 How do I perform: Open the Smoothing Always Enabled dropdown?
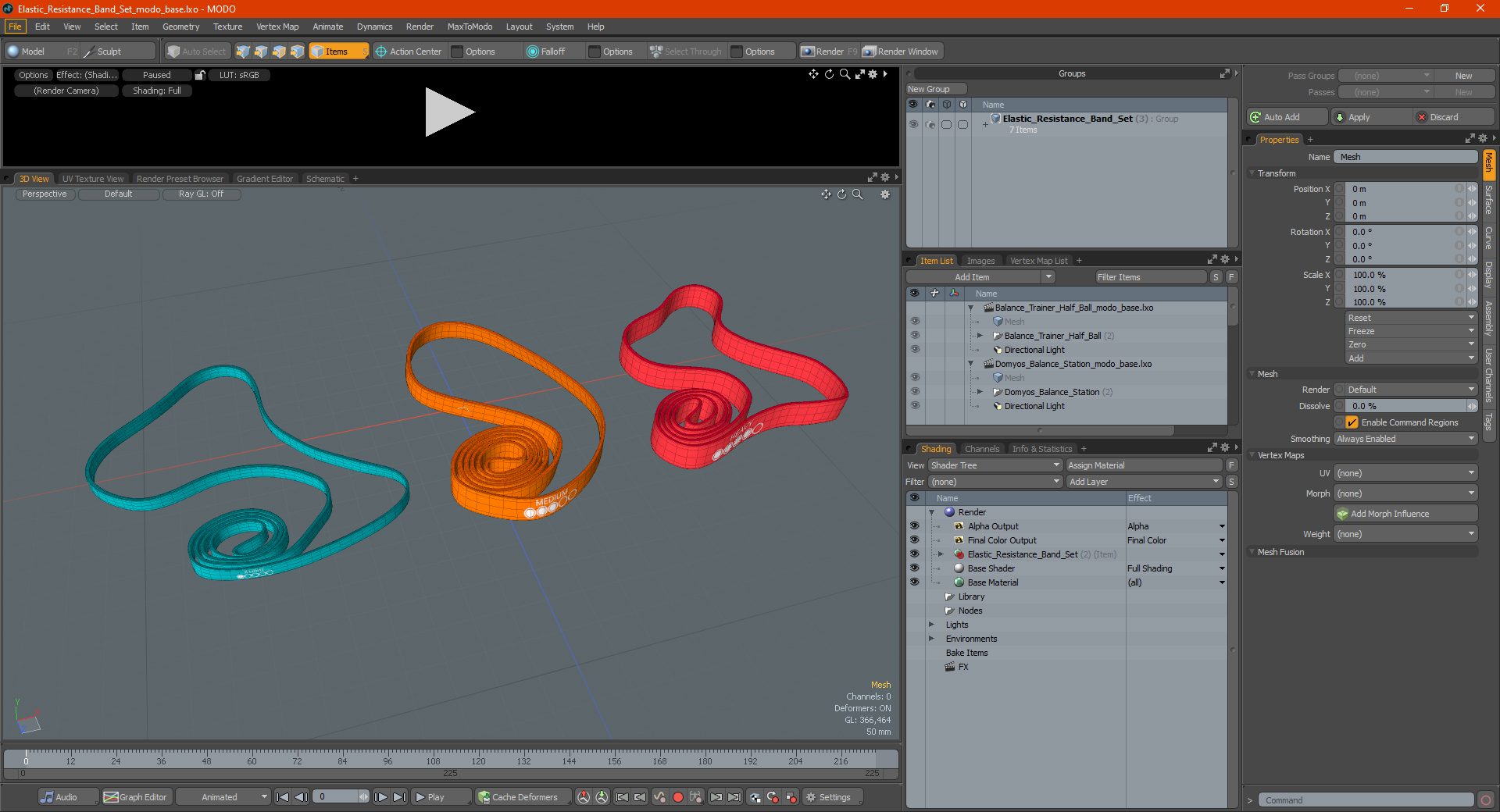1405,439
